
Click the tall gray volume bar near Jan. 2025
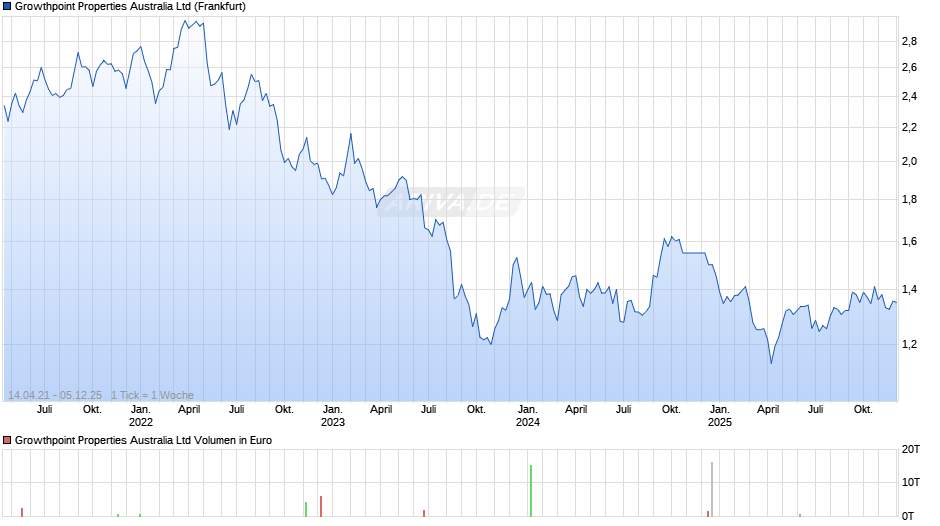pos(712,489)
